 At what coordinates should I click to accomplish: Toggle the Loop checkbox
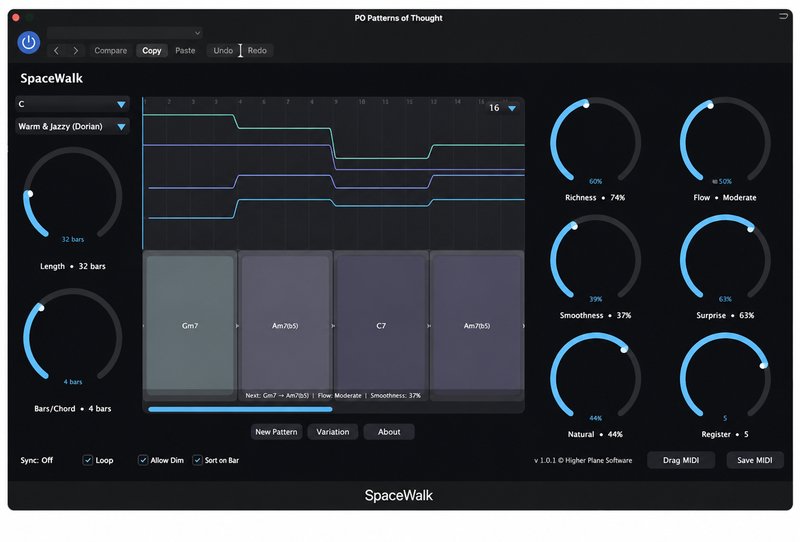pos(88,460)
